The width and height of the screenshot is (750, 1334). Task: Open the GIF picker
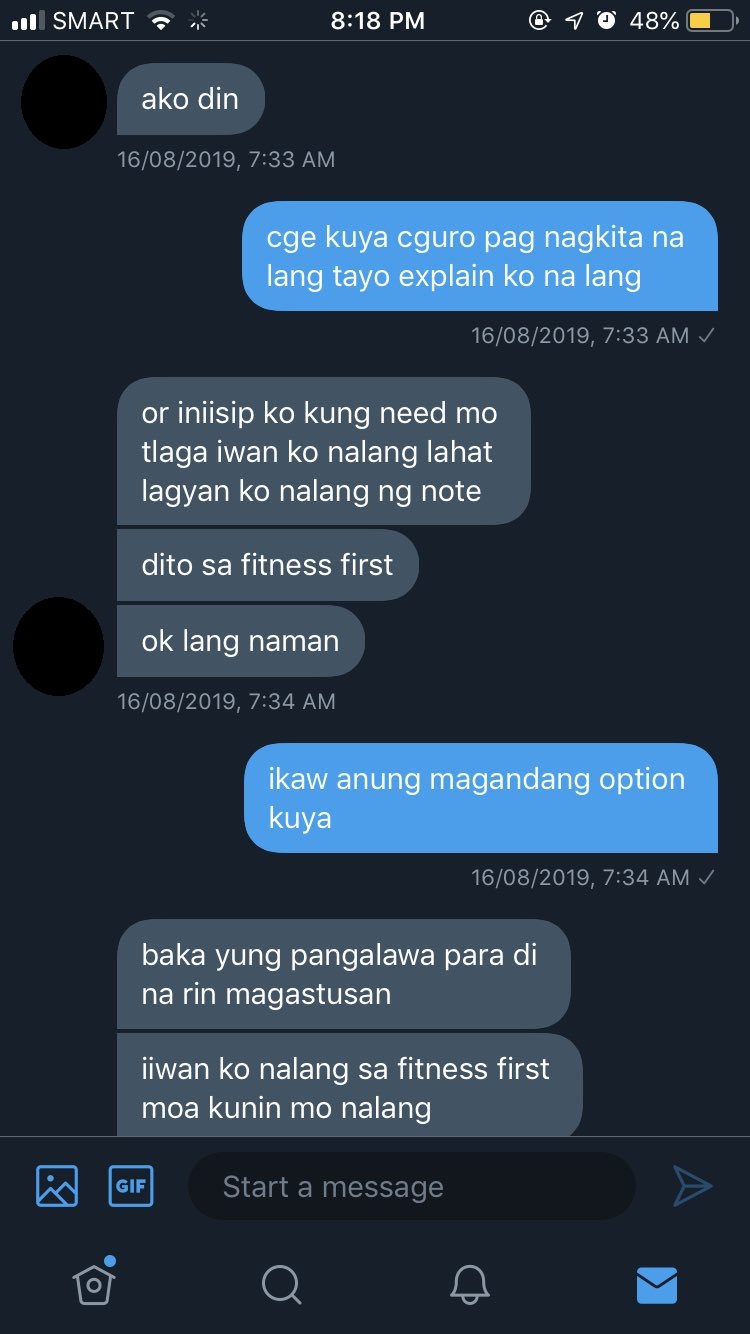coord(131,1186)
